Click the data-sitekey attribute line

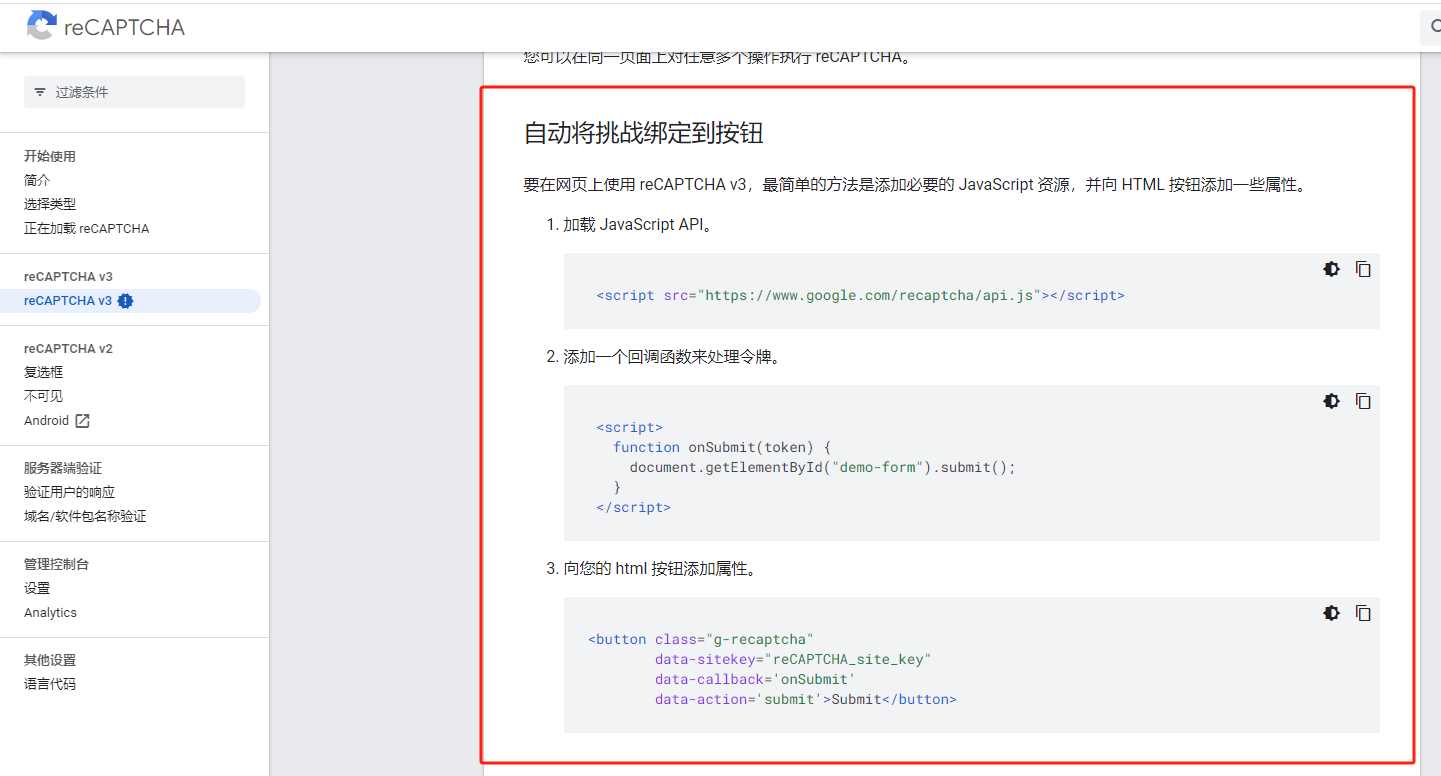[793, 659]
